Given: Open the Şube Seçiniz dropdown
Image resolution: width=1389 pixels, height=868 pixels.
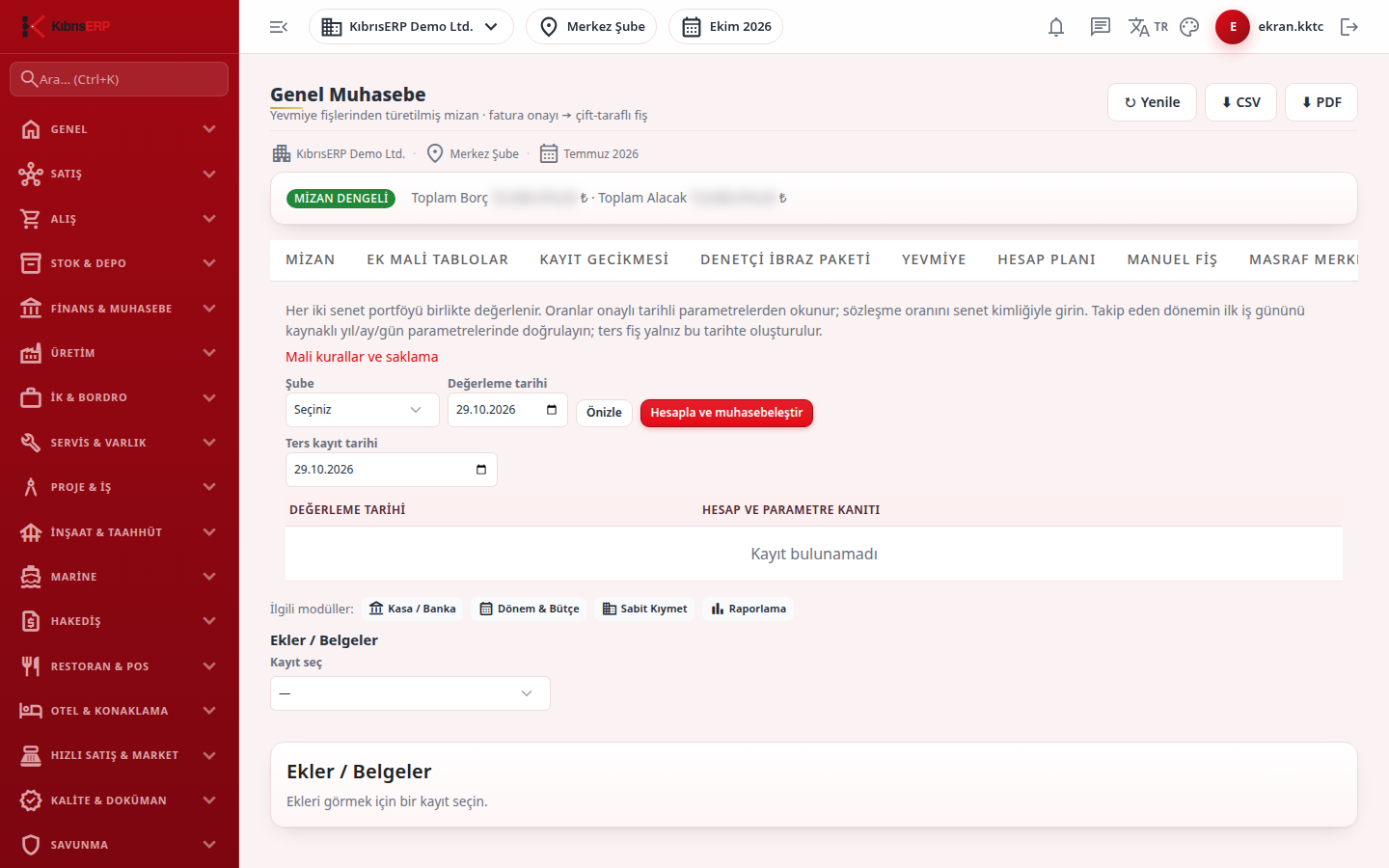Looking at the screenshot, I should point(362,410).
